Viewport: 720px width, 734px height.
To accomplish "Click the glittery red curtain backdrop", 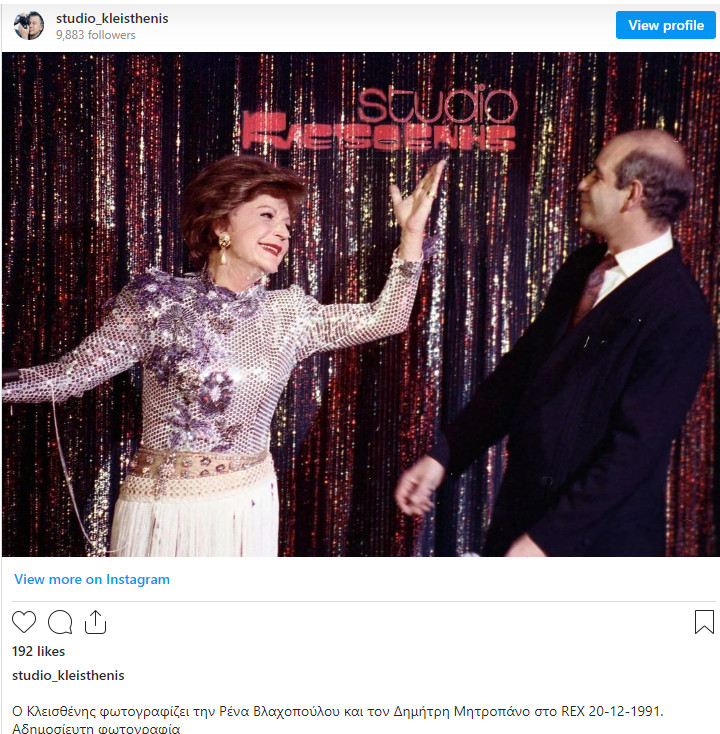I will [x=94, y=187].
